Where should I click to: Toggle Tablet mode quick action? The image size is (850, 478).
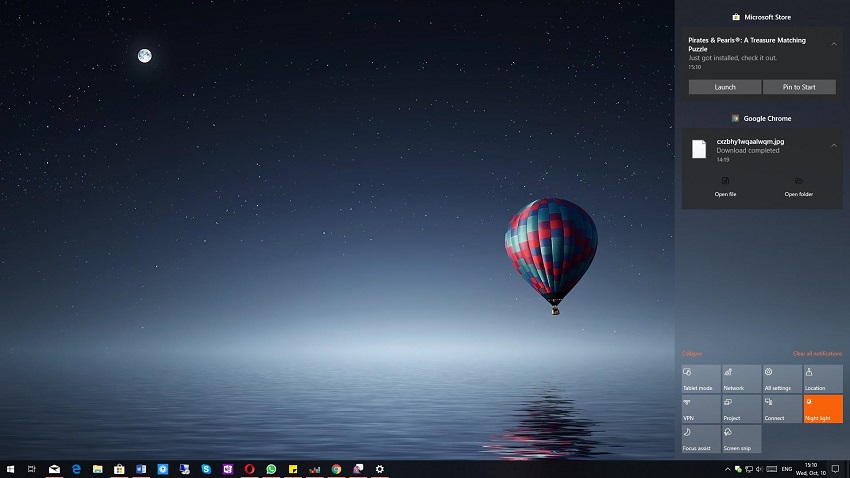700,379
